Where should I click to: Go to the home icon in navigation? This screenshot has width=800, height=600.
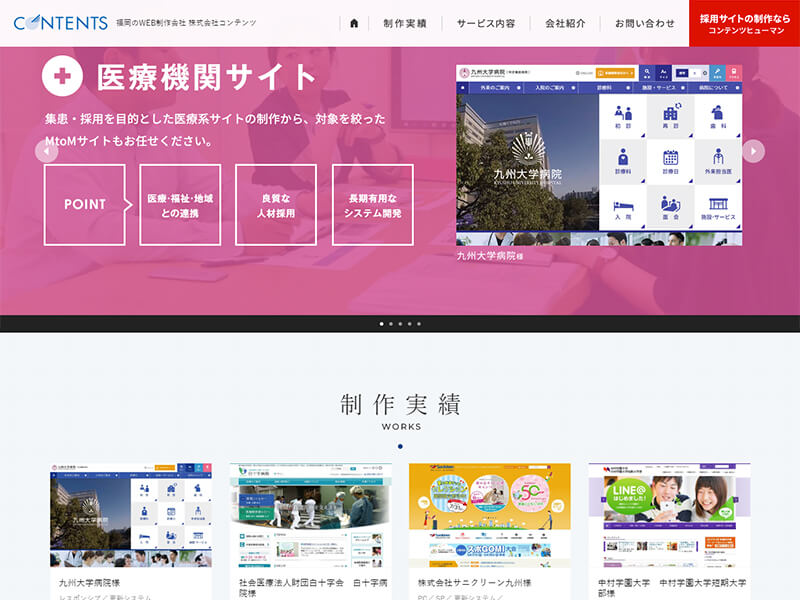(x=354, y=23)
